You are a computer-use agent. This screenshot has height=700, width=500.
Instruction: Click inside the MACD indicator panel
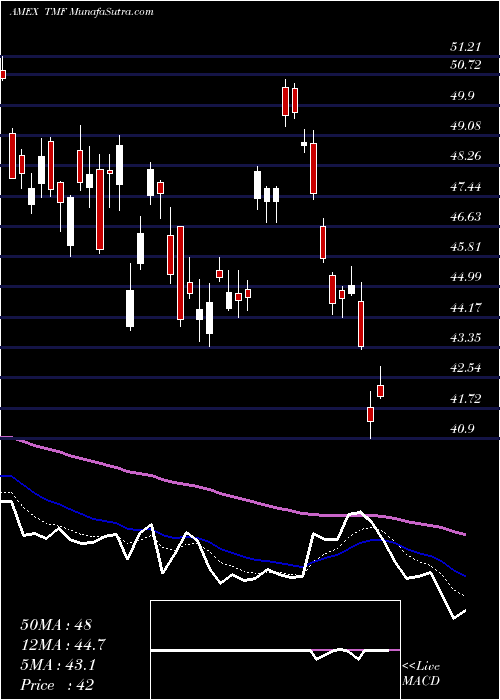pos(275,650)
